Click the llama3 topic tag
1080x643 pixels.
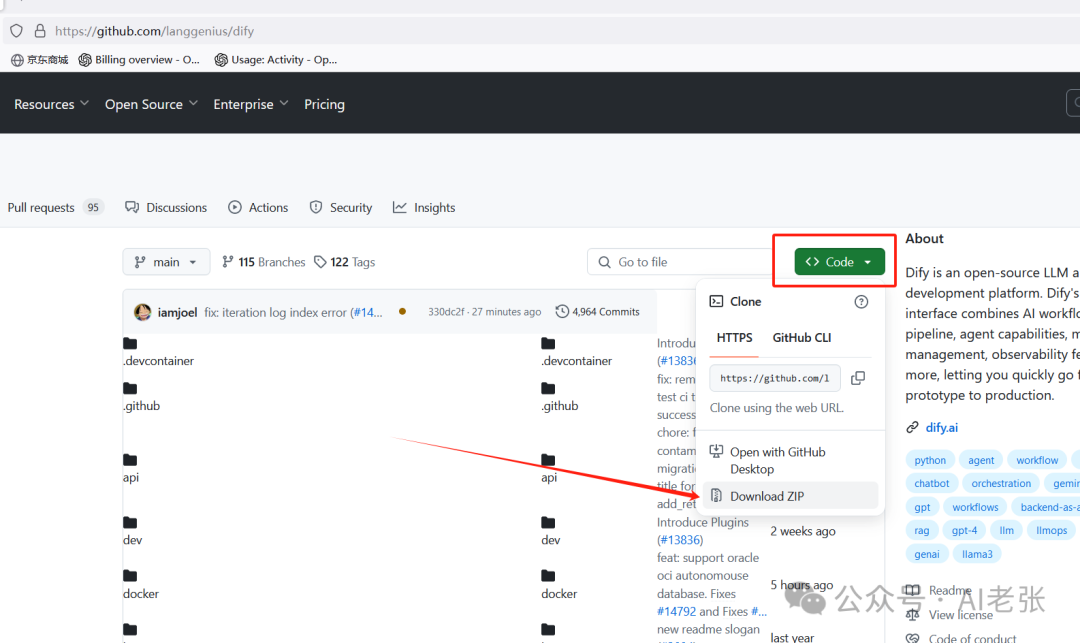tap(977, 554)
